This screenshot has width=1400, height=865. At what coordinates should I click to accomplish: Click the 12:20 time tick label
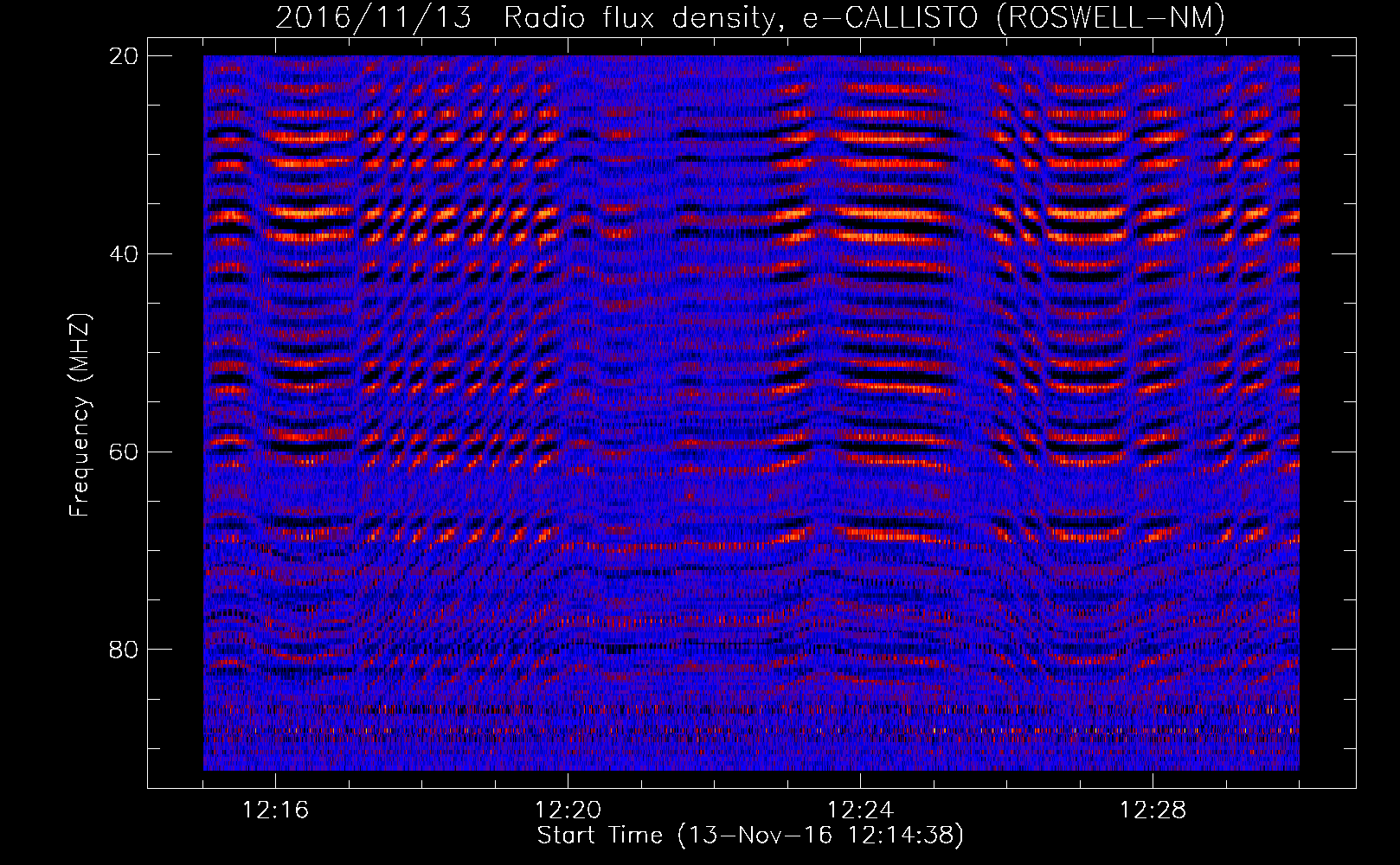[x=568, y=811]
